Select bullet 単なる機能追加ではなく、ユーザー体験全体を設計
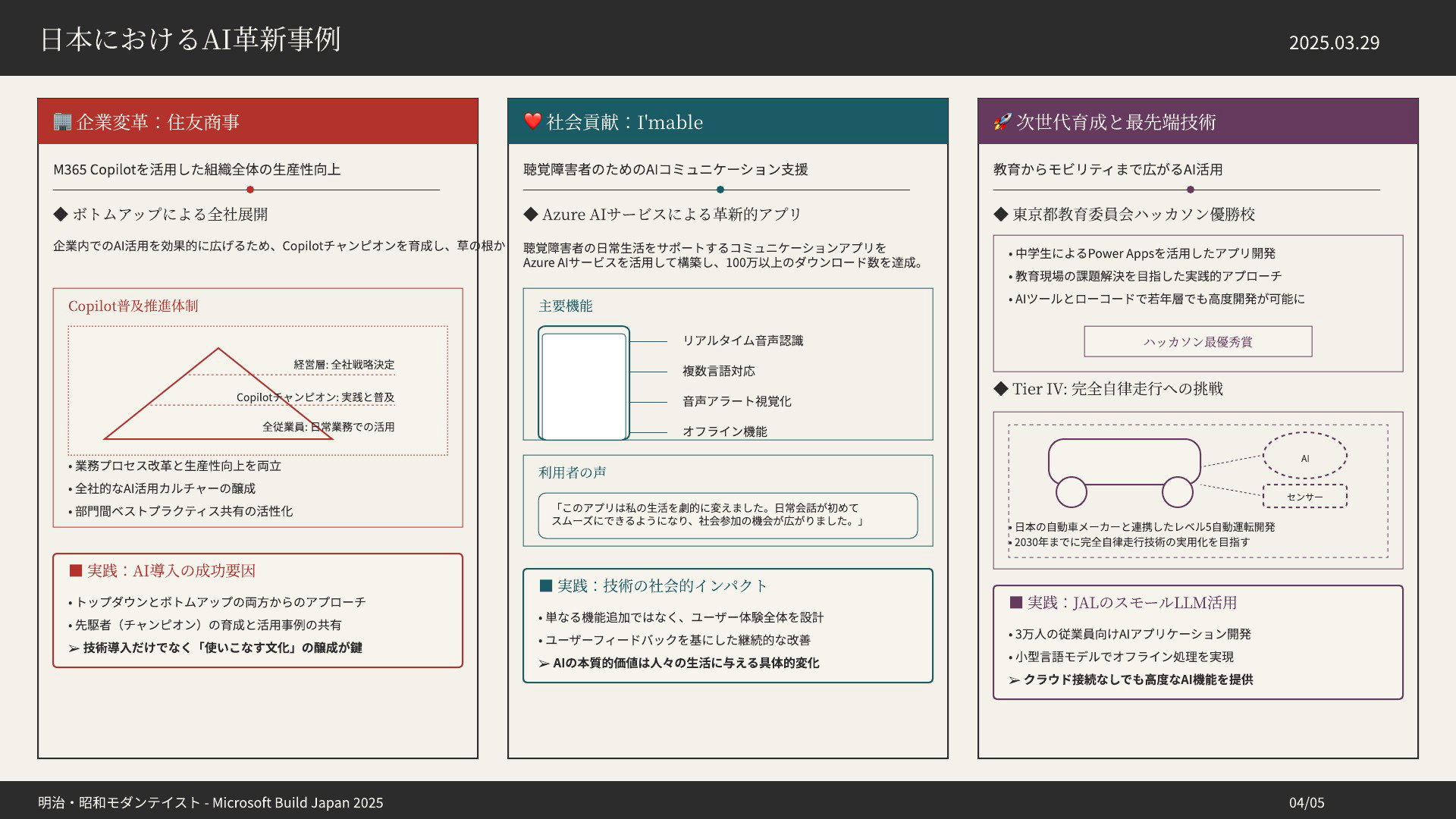1456x819 pixels. coord(681,617)
